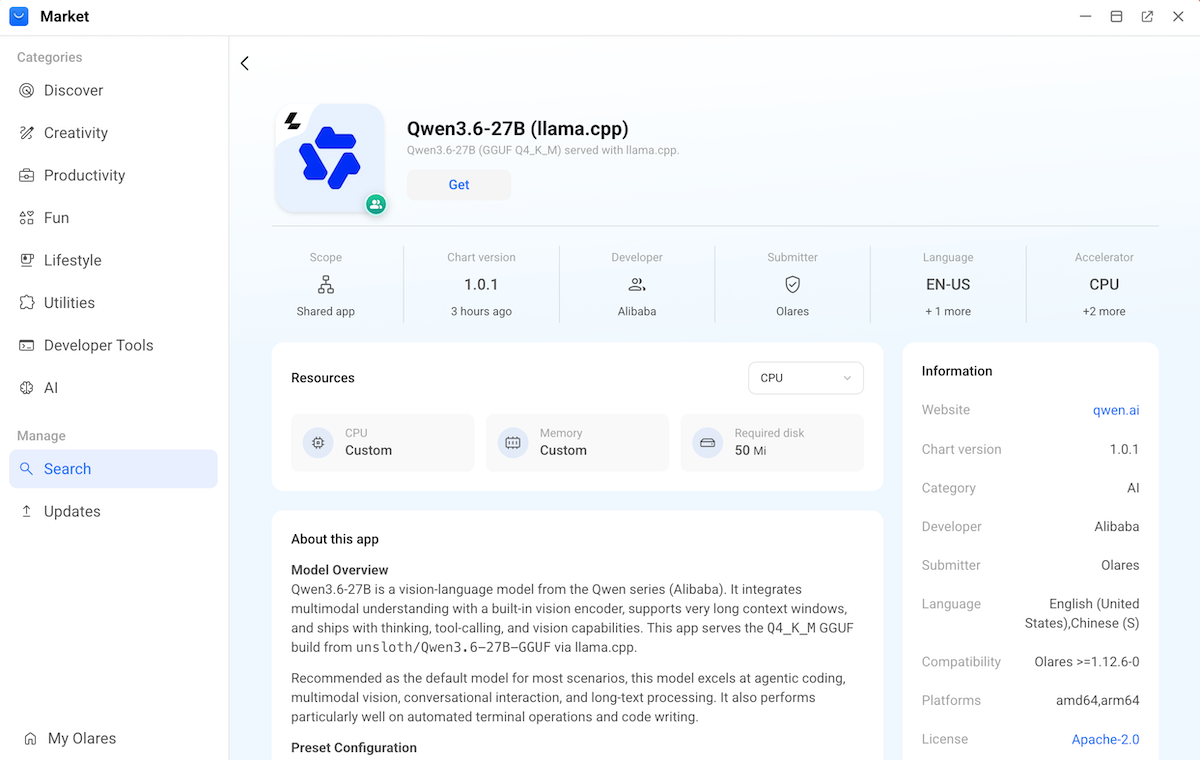The height and width of the screenshot is (760, 1200).
Task: Open window in new tab icon
Action: tap(1147, 17)
